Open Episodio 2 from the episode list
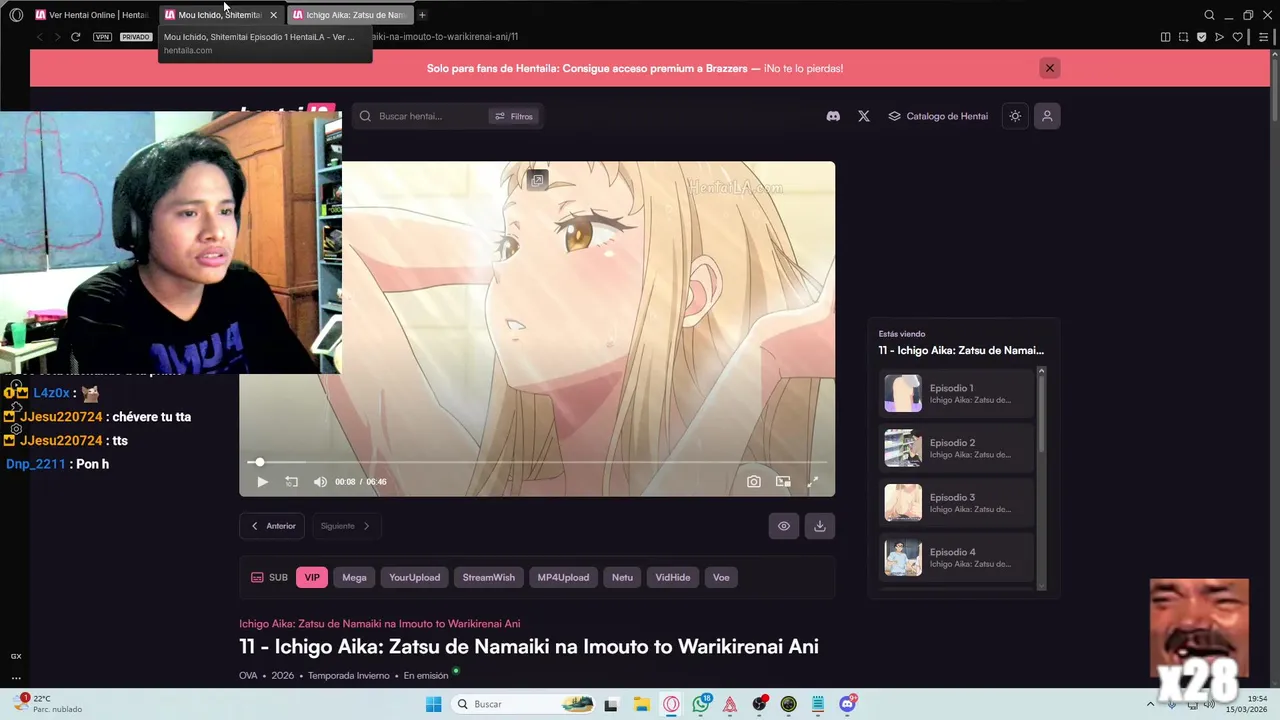Screen dimensions: 1280x720 pyautogui.click(x=957, y=448)
